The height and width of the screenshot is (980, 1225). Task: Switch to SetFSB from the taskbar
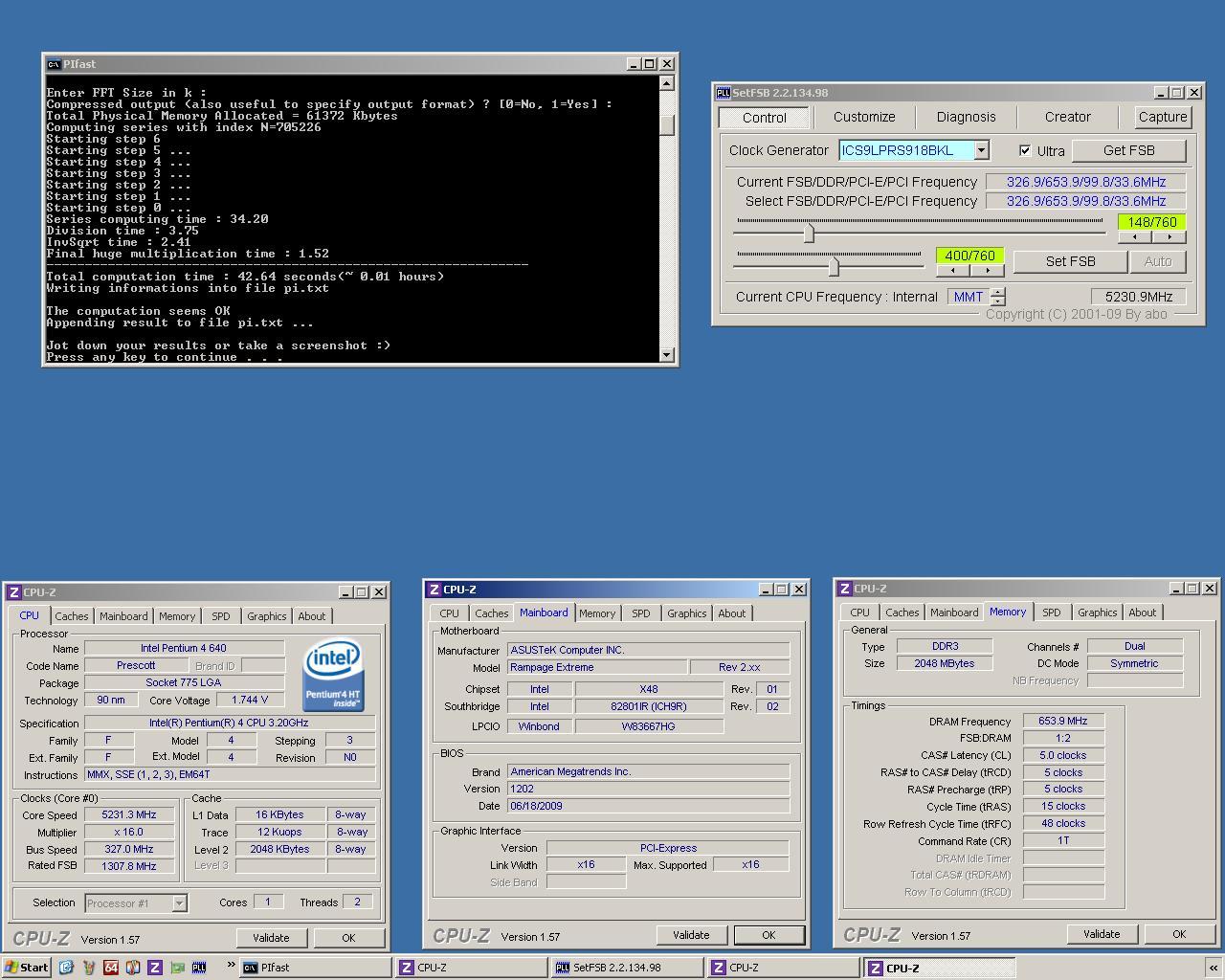(x=627, y=968)
